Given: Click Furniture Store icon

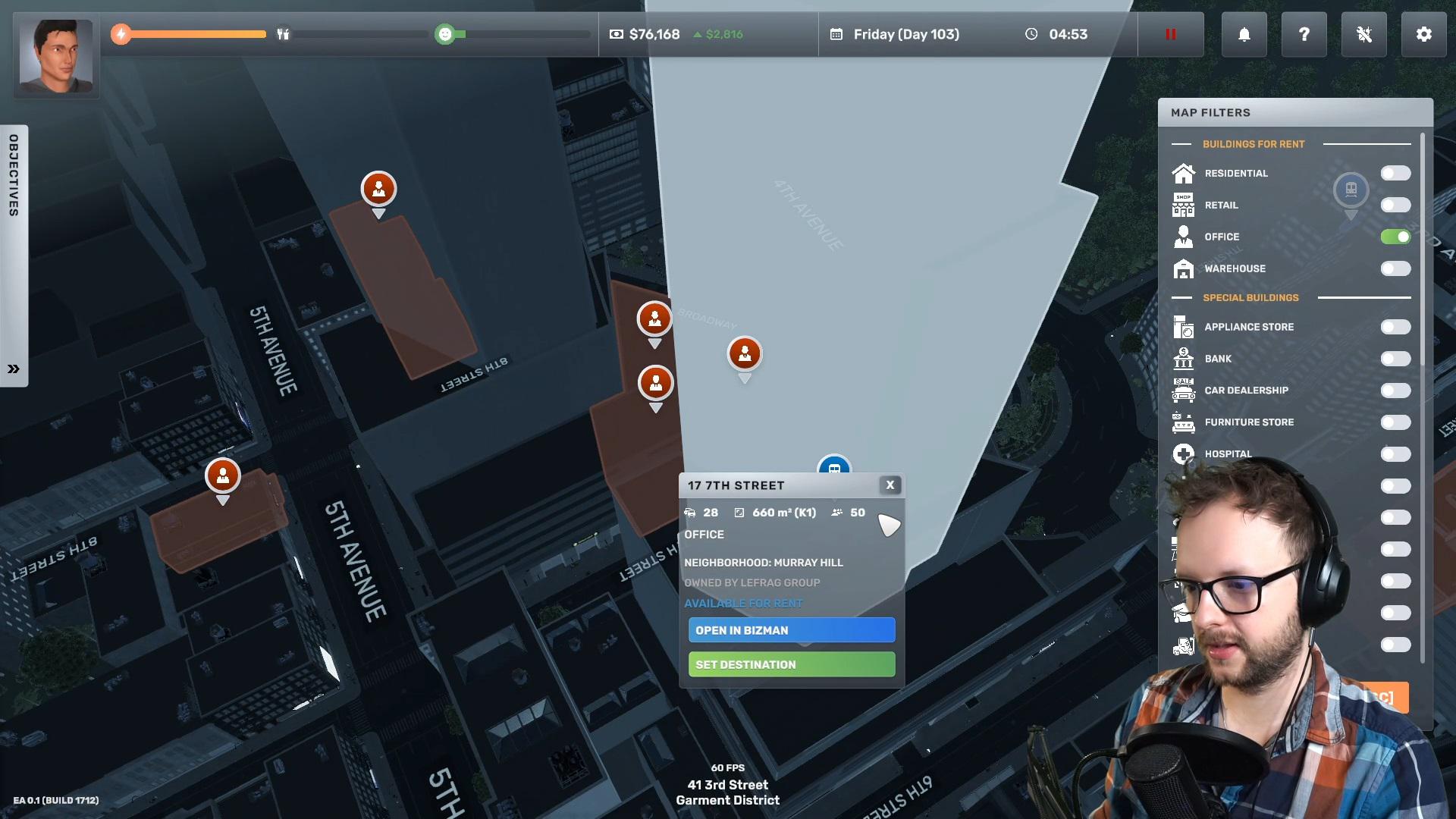Looking at the screenshot, I should pos(1183,423).
